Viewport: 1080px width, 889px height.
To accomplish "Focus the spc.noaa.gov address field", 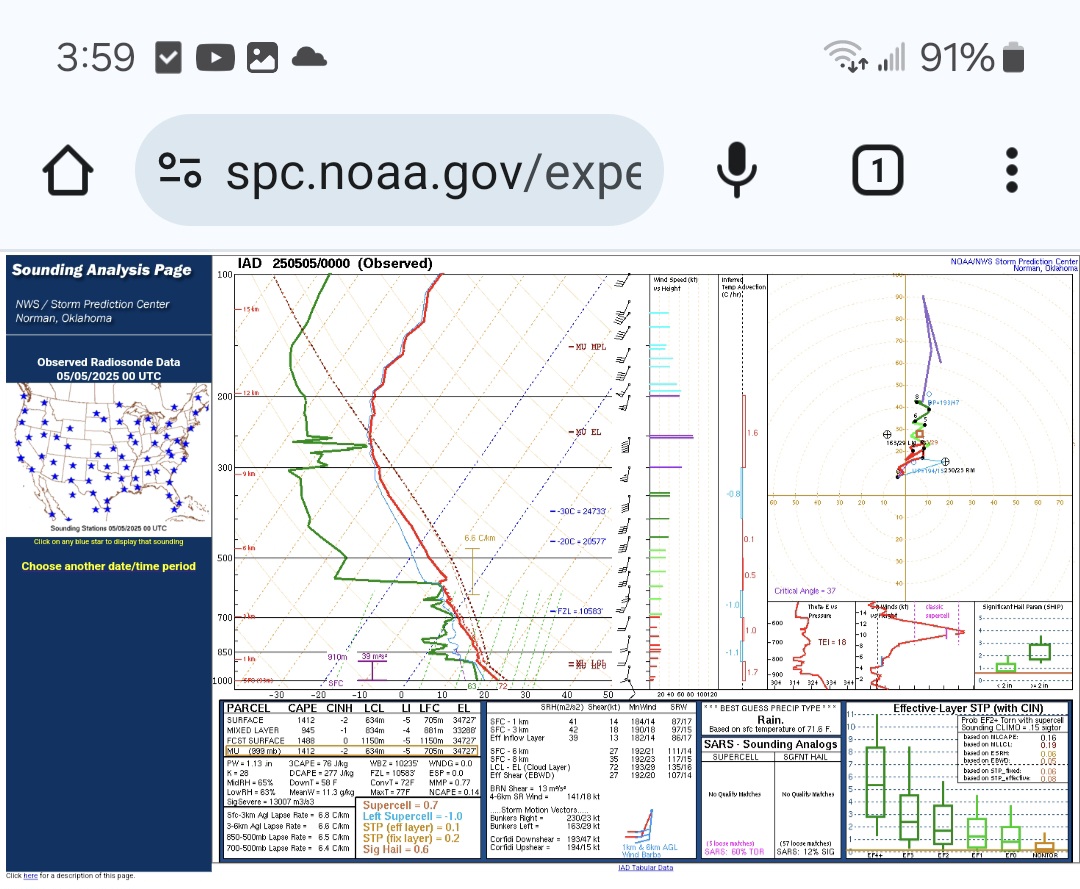I will [399, 170].
